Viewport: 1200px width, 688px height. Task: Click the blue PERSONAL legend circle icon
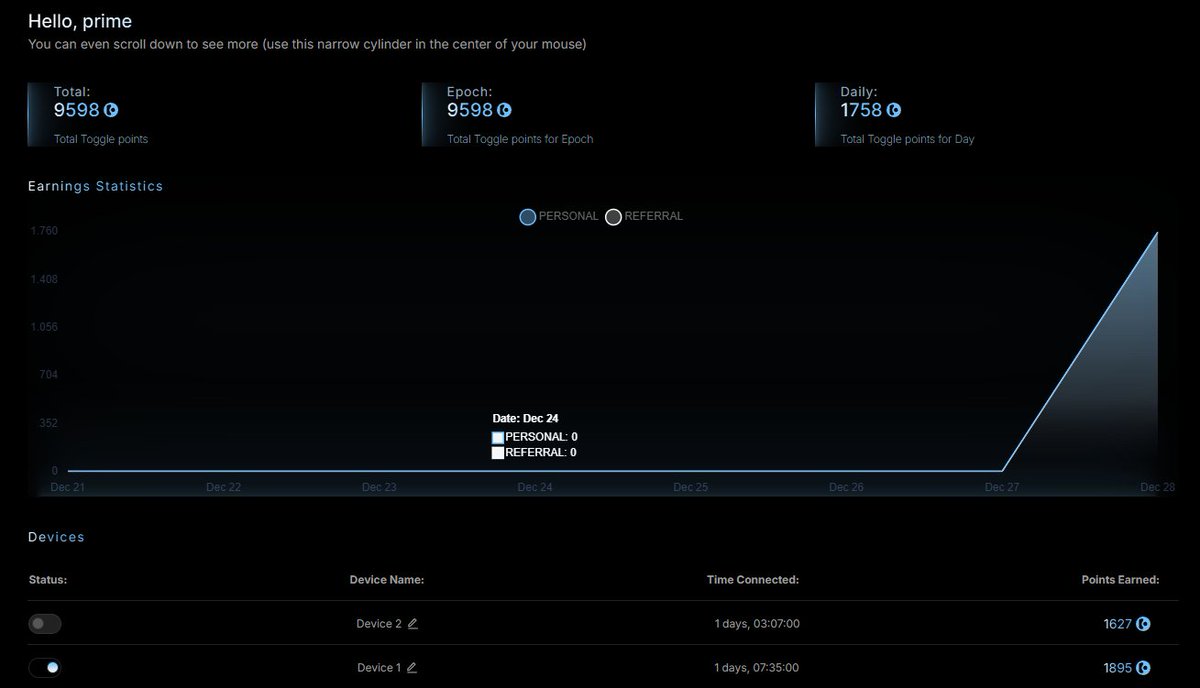click(527, 216)
